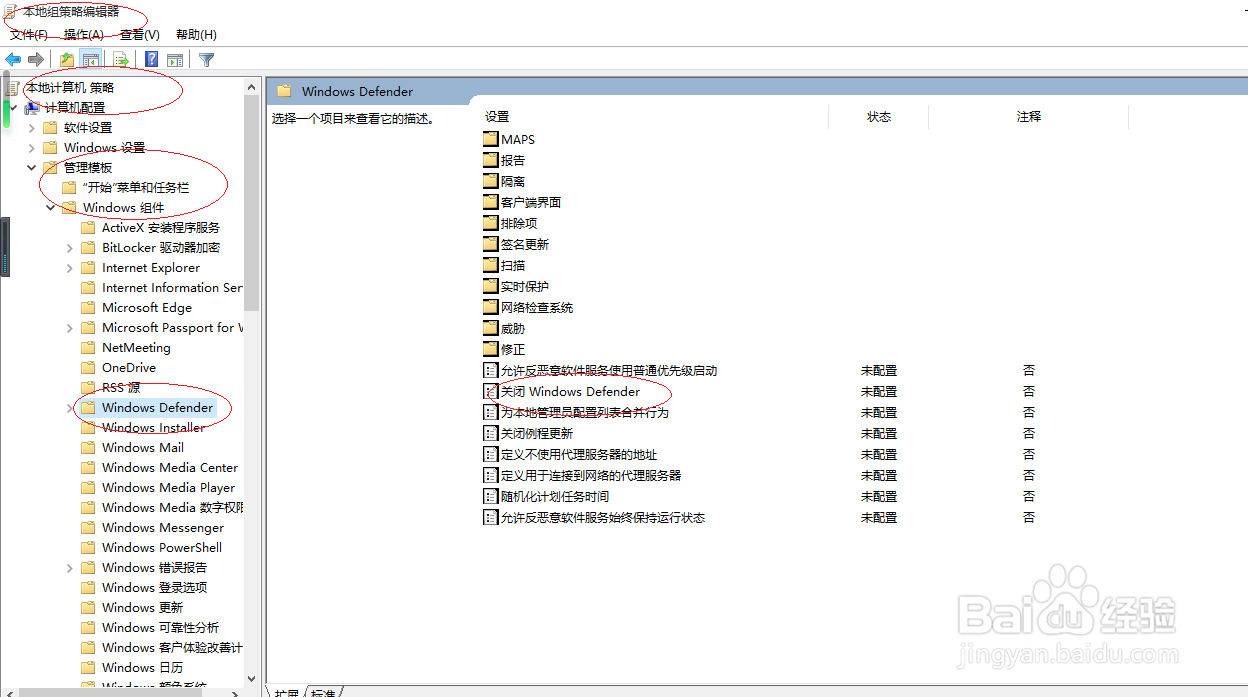
Task: Click the export list toolbar icon
Action: [x=120, y=60]
